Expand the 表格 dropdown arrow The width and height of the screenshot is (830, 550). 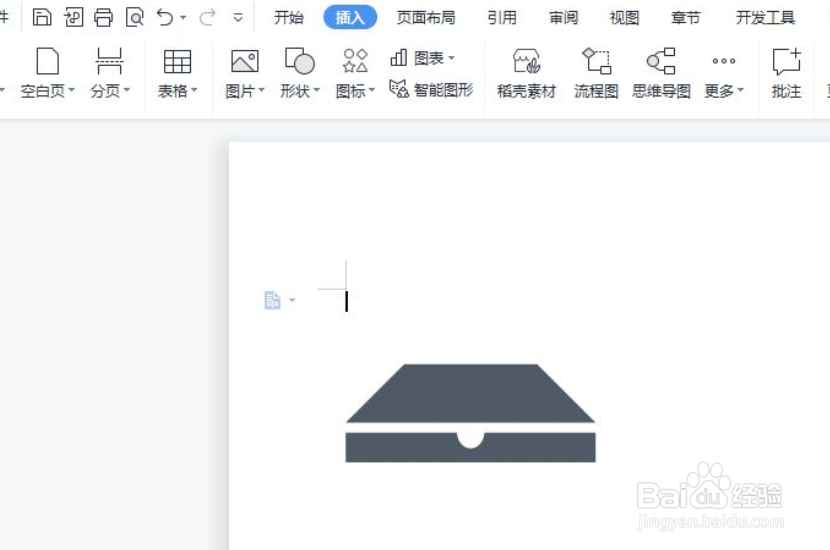pos(194,90)
